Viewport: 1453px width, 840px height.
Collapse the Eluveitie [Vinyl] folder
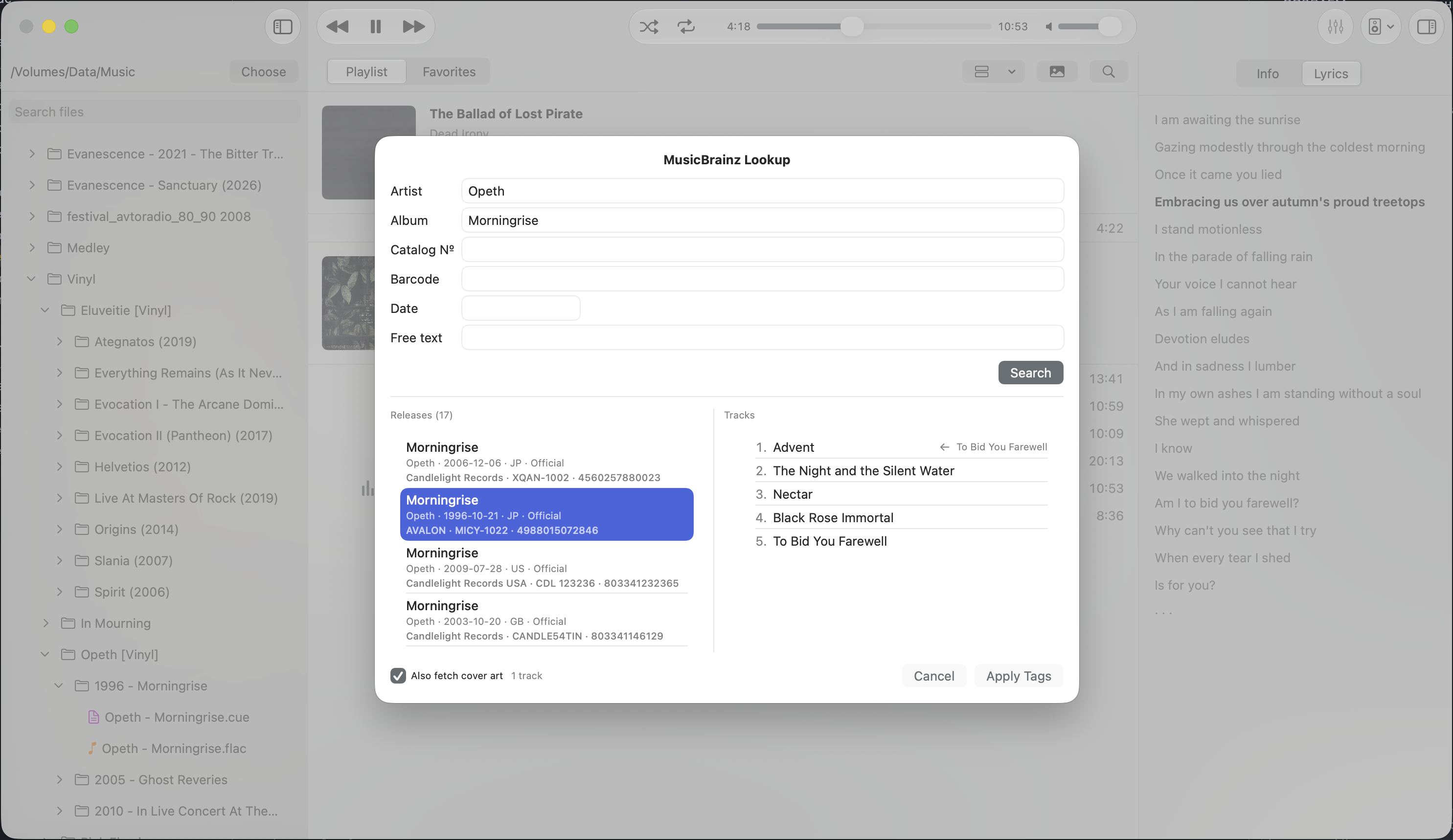coord(45,310)
